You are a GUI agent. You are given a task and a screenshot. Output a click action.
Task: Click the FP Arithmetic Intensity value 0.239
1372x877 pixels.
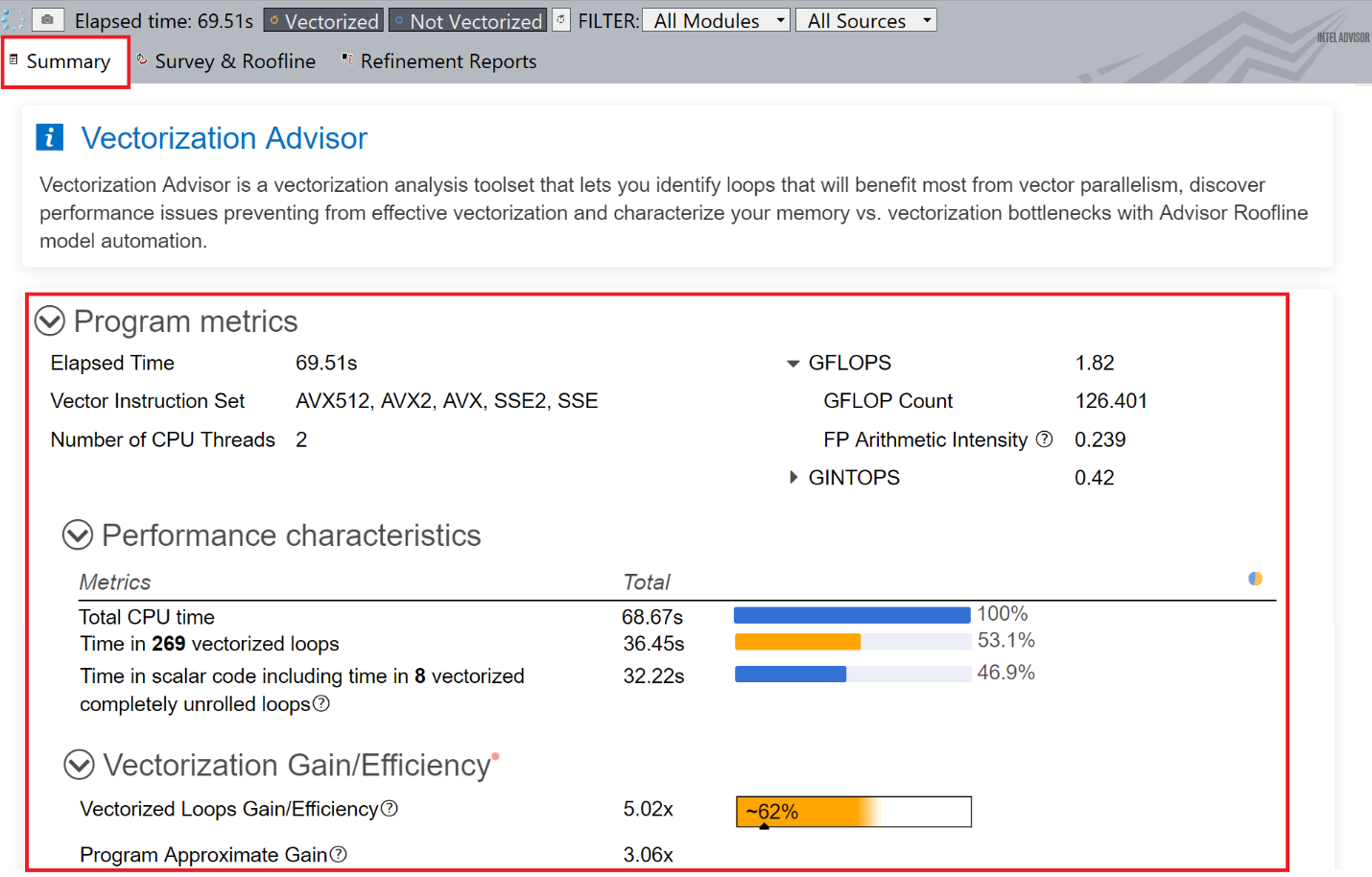1100,439
